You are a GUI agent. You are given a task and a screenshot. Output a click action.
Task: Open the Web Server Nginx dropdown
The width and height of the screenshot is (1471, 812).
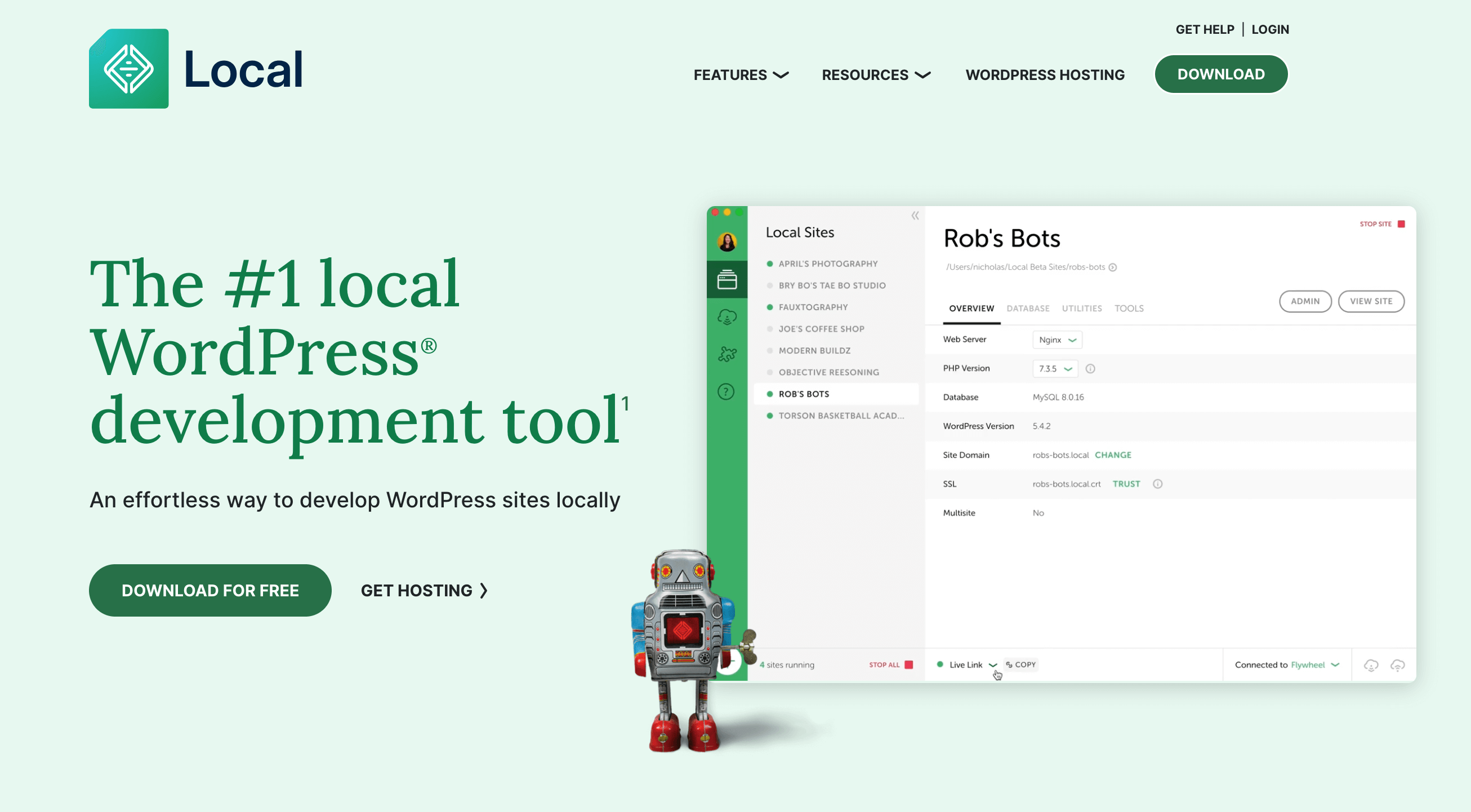(1057, 340)
